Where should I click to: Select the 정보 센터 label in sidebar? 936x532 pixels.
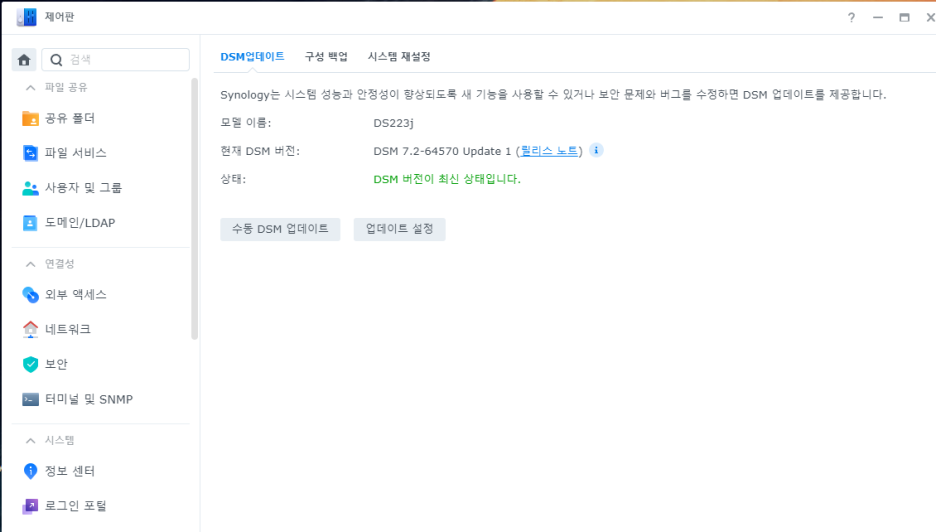[x=70, y=471]
